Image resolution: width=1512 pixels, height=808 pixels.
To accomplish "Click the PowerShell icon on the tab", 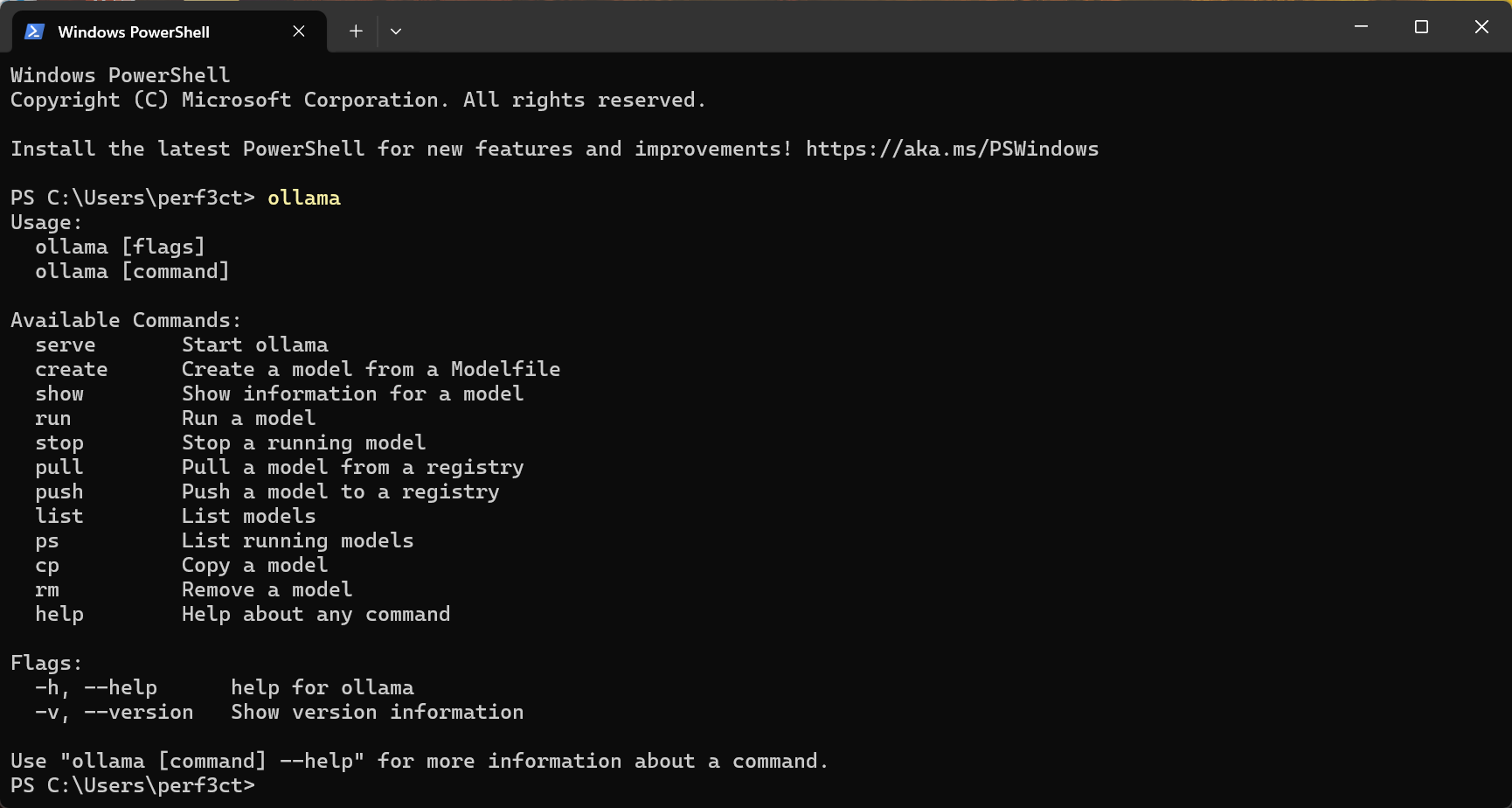I will point(34,31).
